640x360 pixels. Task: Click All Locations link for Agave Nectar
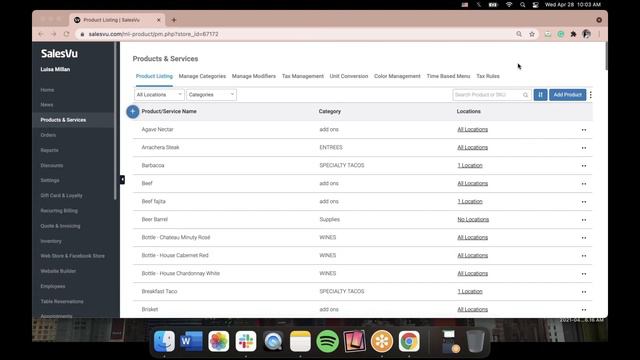tap(473, 129)
